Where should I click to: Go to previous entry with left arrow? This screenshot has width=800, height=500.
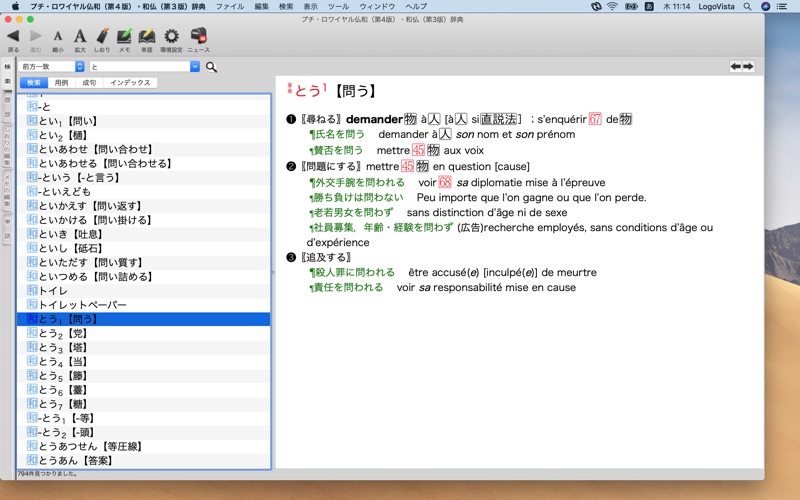coord(736,66)
